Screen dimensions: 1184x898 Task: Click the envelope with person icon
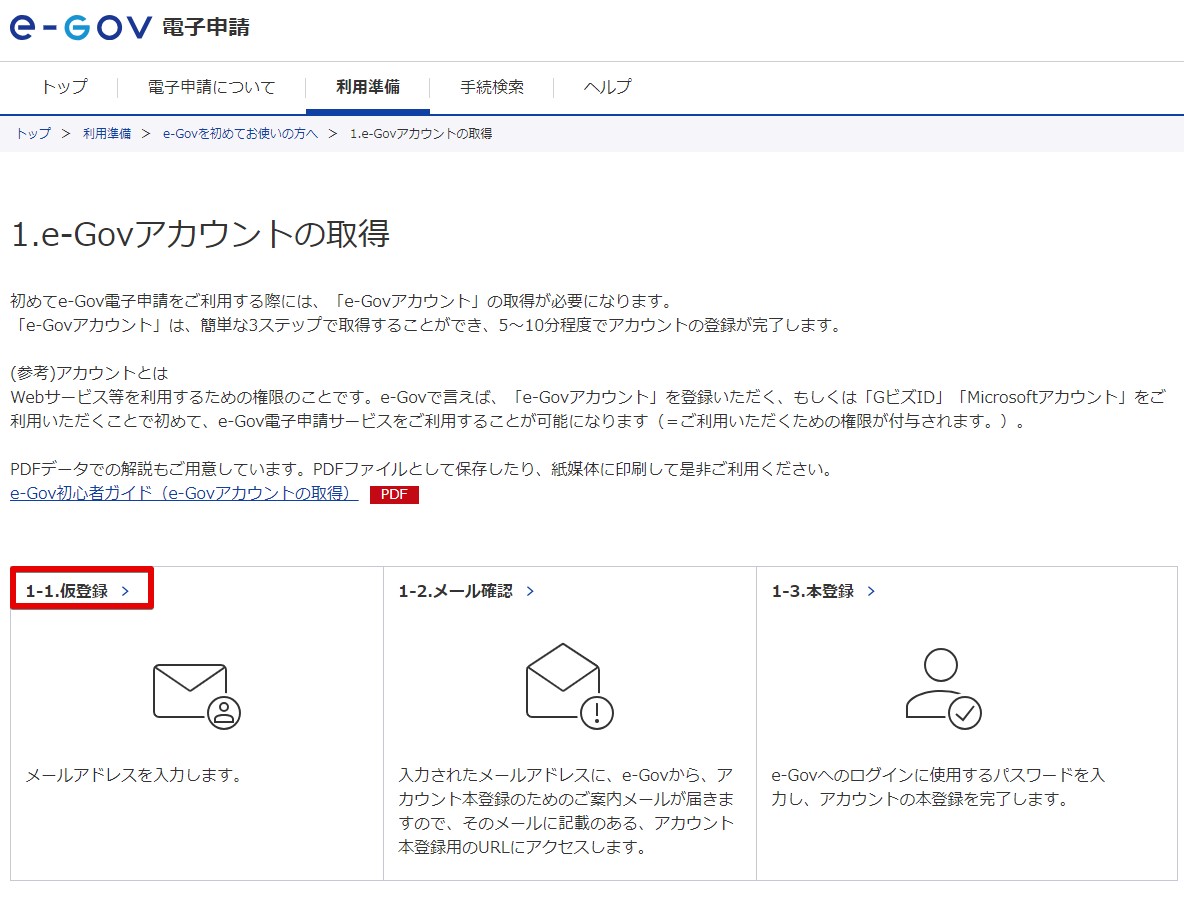(x=196, y=696)
